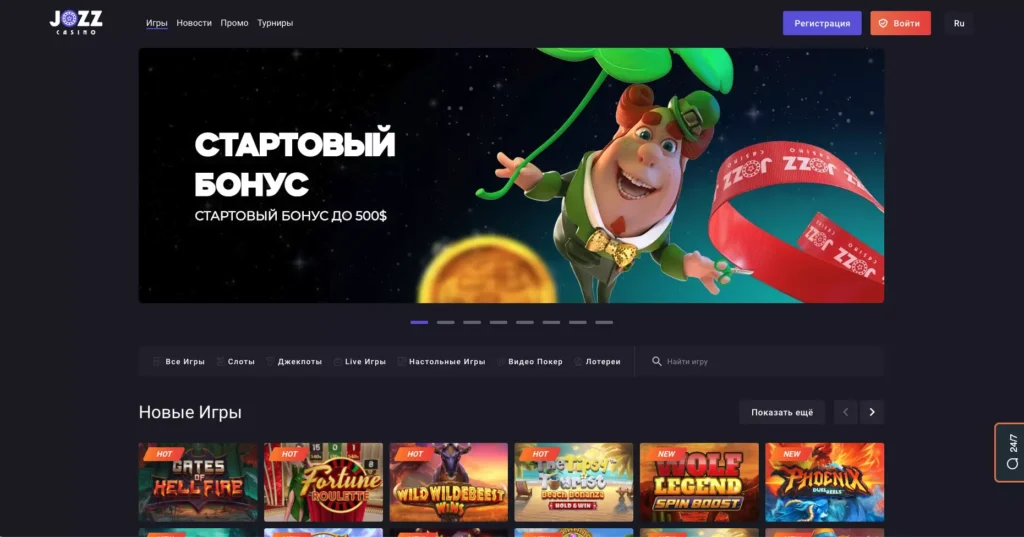The image size is (1024, 537).
Task: Open the Новости menu item
Action: (x=194, y=23)
